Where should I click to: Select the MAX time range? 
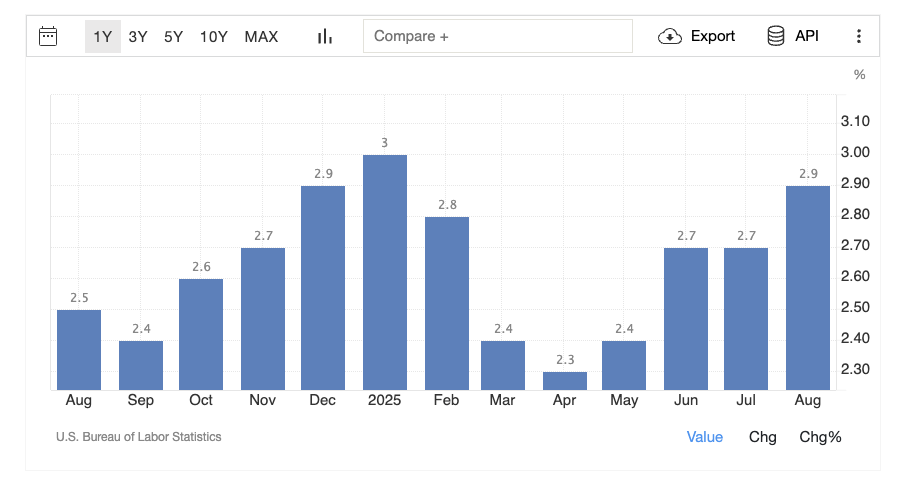(261, 37)
